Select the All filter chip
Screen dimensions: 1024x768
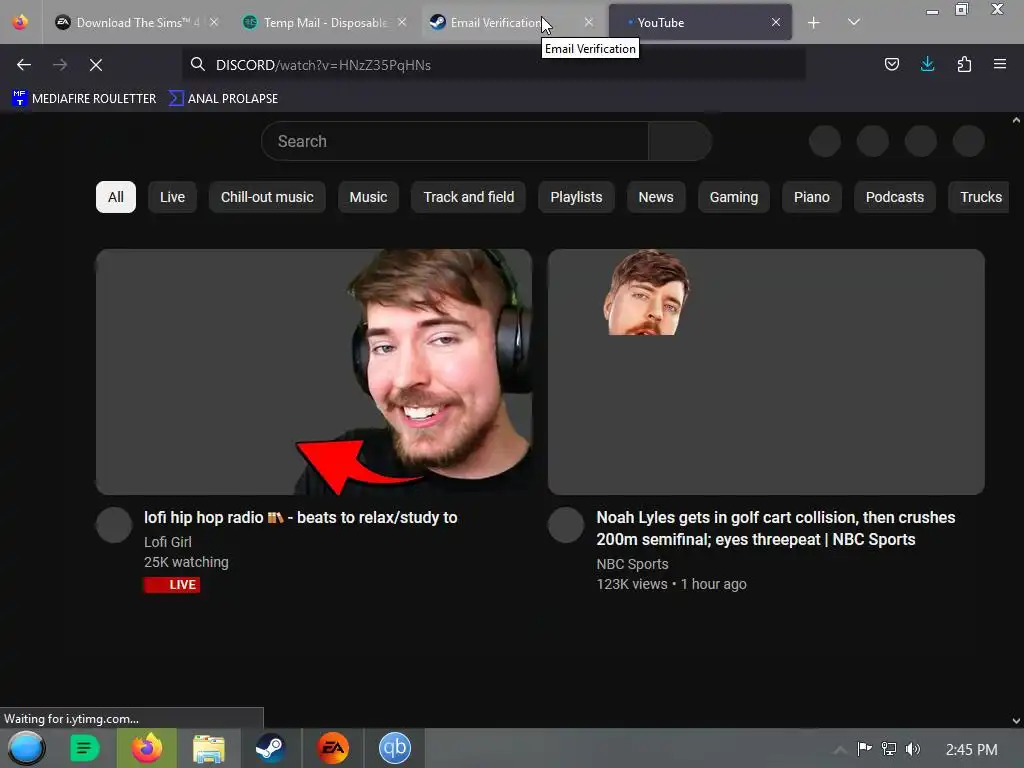(116, 197)
